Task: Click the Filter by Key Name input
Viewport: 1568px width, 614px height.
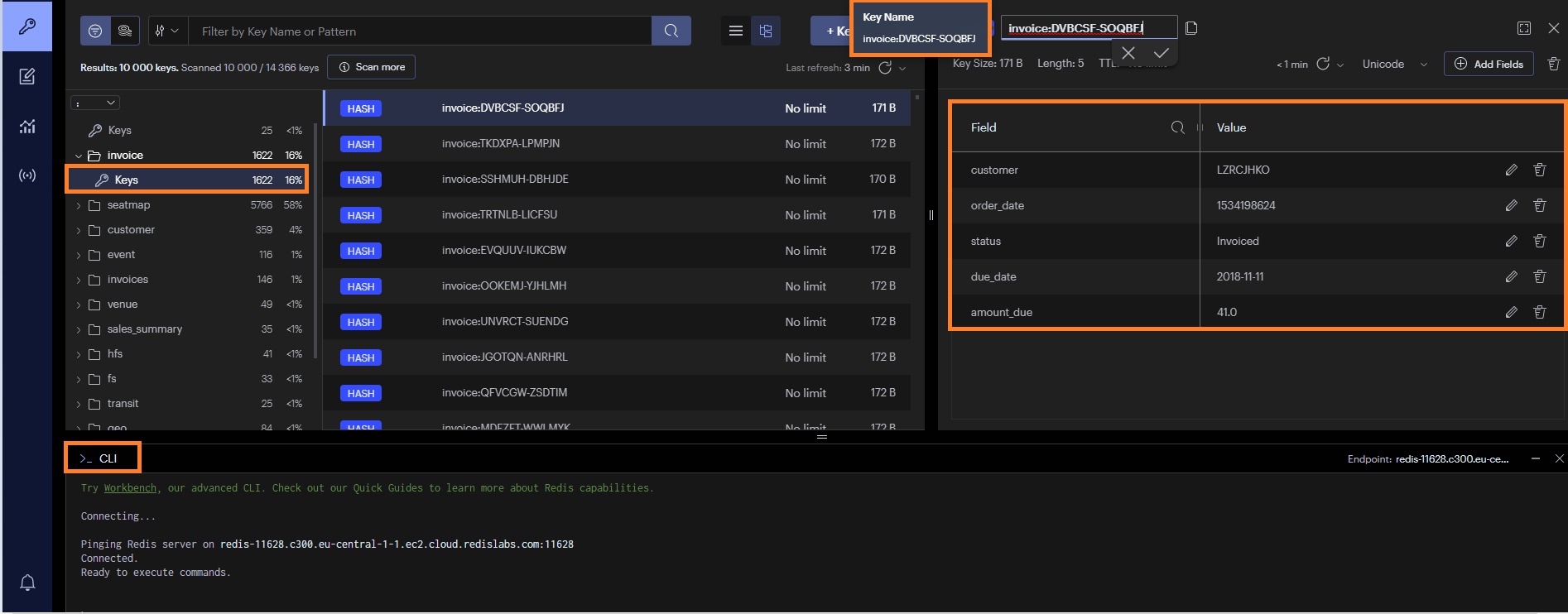Action: pyautogui.click(x=420, y=31)
